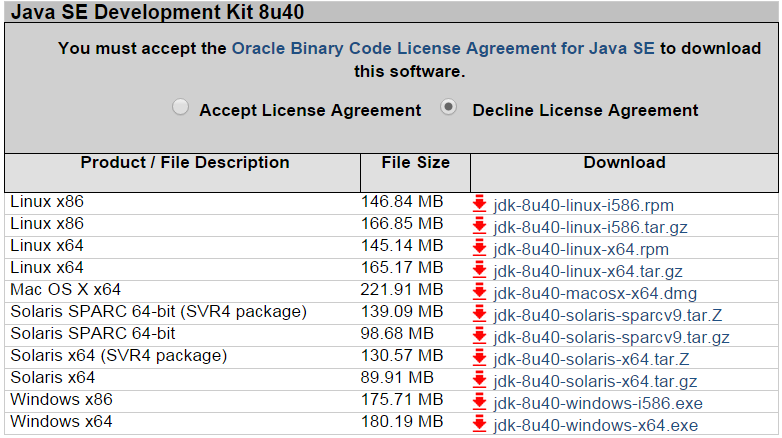Click download icon for jdk-8u40-windows-x64.exe
This screenshot has height=438, width=782.
click(480, 425)
